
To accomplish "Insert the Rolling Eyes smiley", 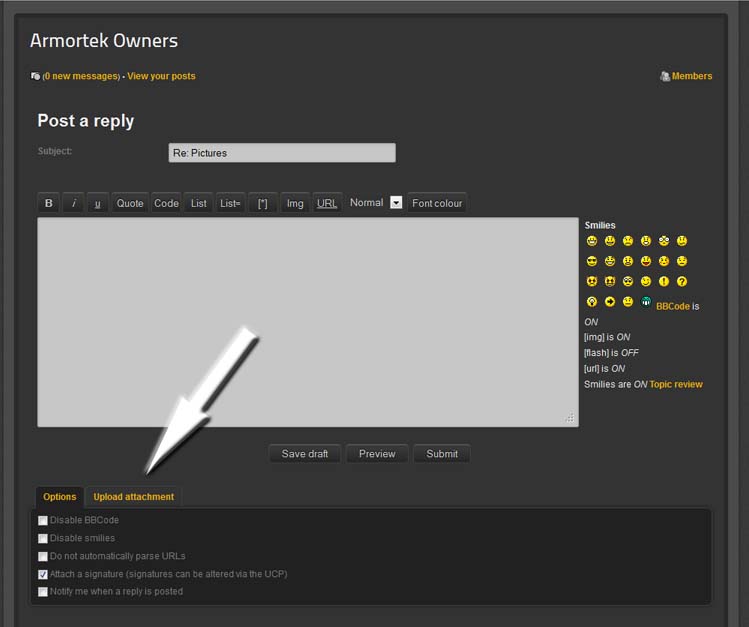I will (x=628, y=281).
